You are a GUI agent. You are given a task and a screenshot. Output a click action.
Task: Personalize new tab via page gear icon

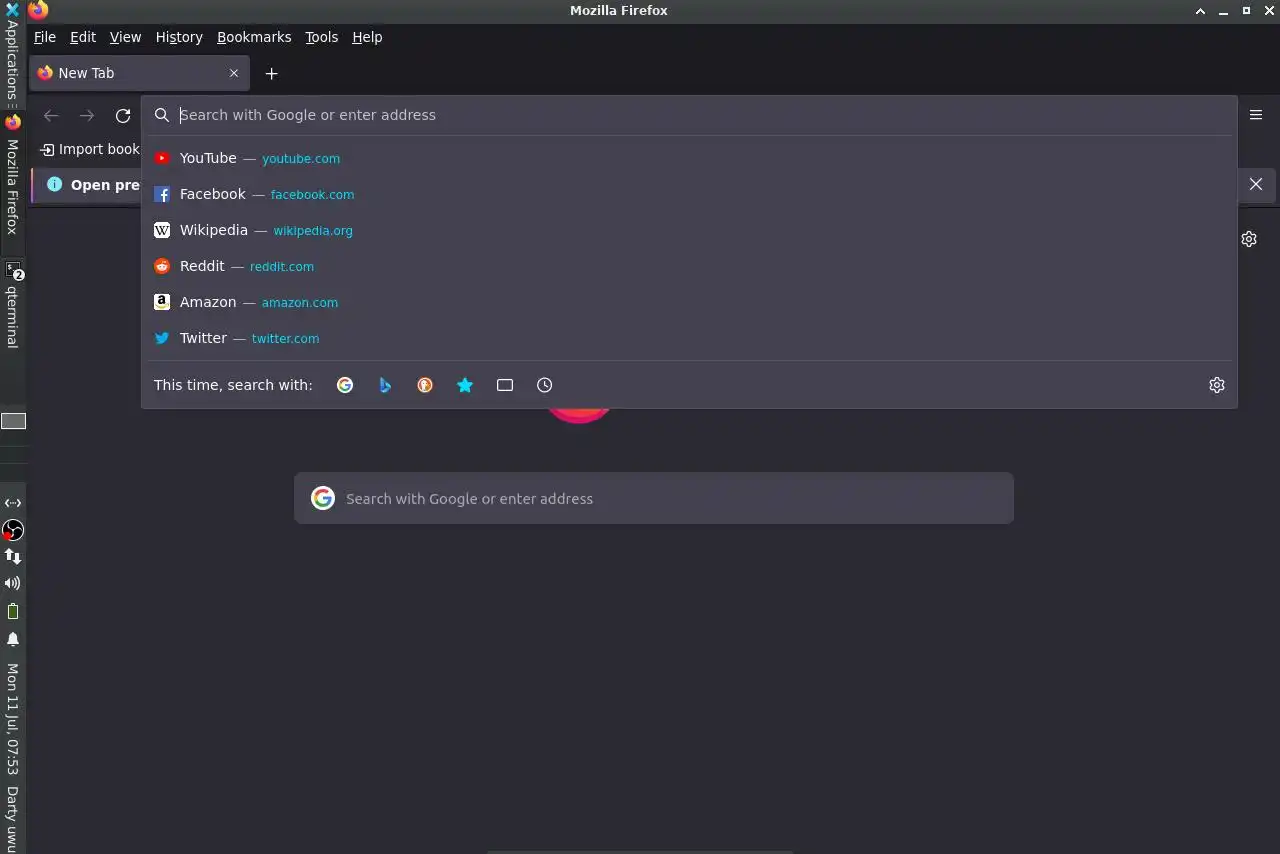click(x=1249, y=239)
